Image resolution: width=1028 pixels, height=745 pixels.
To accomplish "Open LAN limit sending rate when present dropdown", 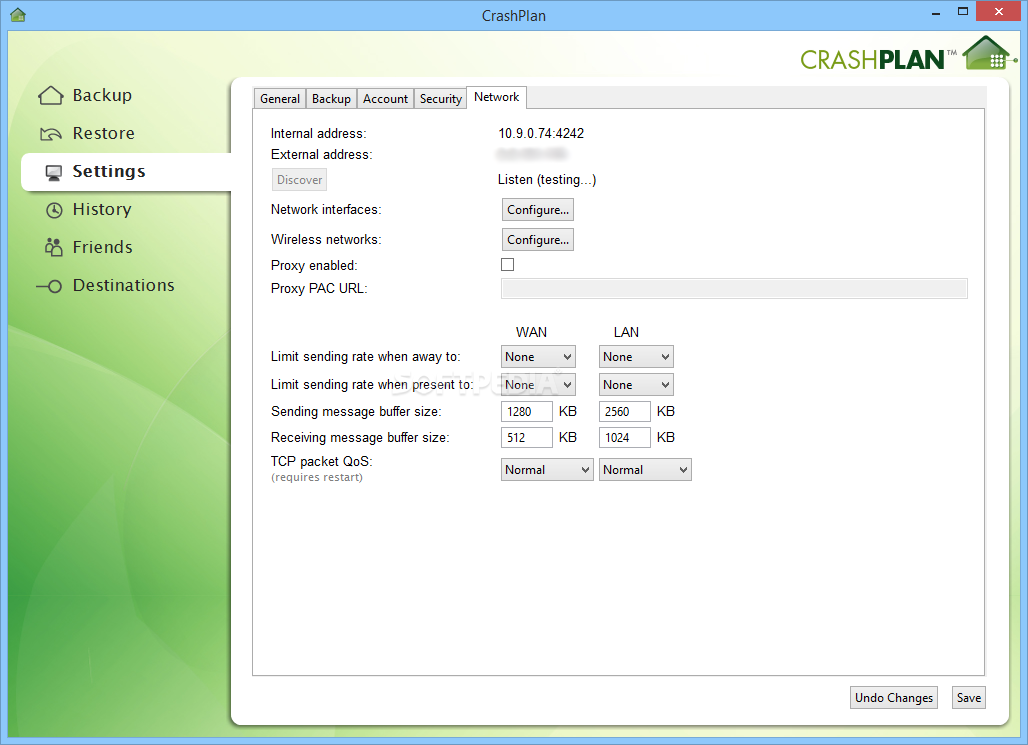I will pyautogui.click(x=636, y=385).
